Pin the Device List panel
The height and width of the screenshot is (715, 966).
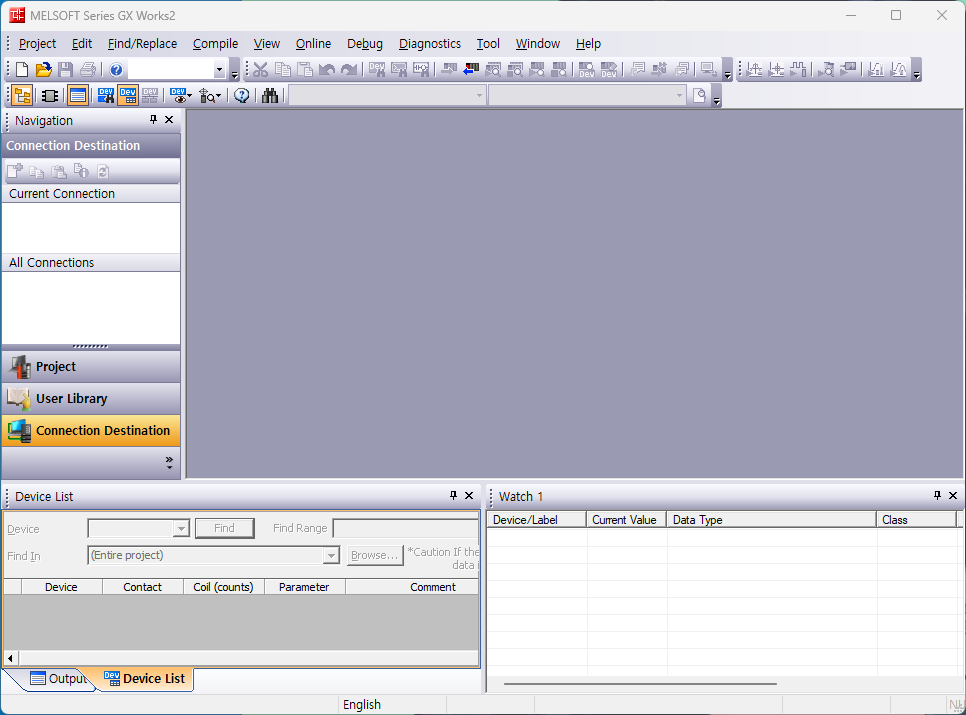[x=453, y=495]
